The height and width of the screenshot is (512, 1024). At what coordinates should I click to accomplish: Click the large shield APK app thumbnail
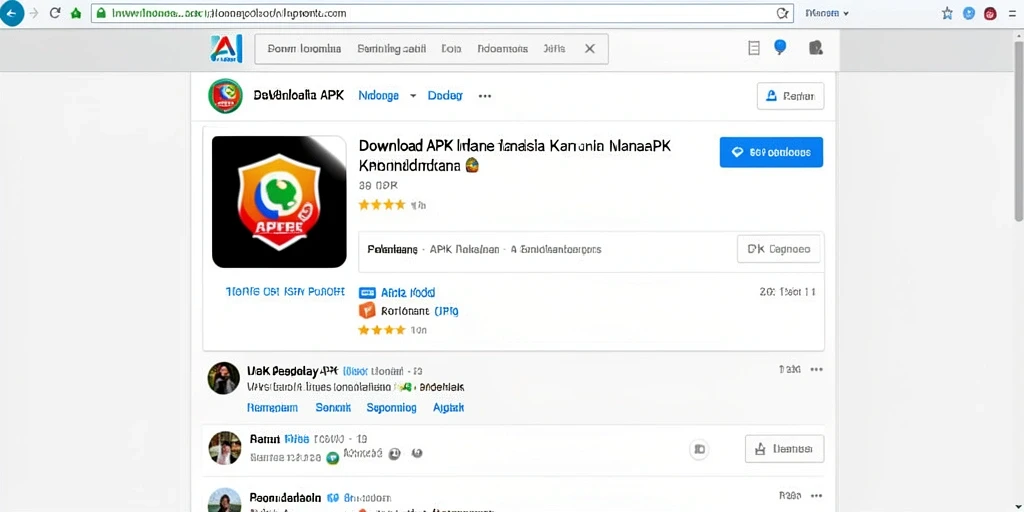(x=279, y=202)
